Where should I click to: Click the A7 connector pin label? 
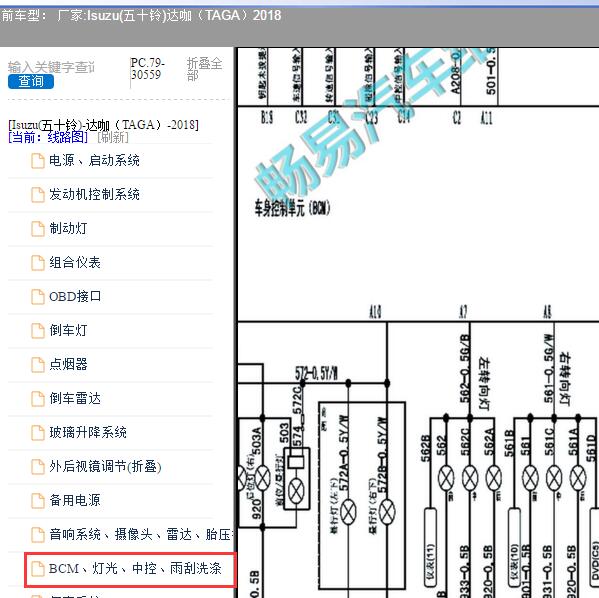463,312
